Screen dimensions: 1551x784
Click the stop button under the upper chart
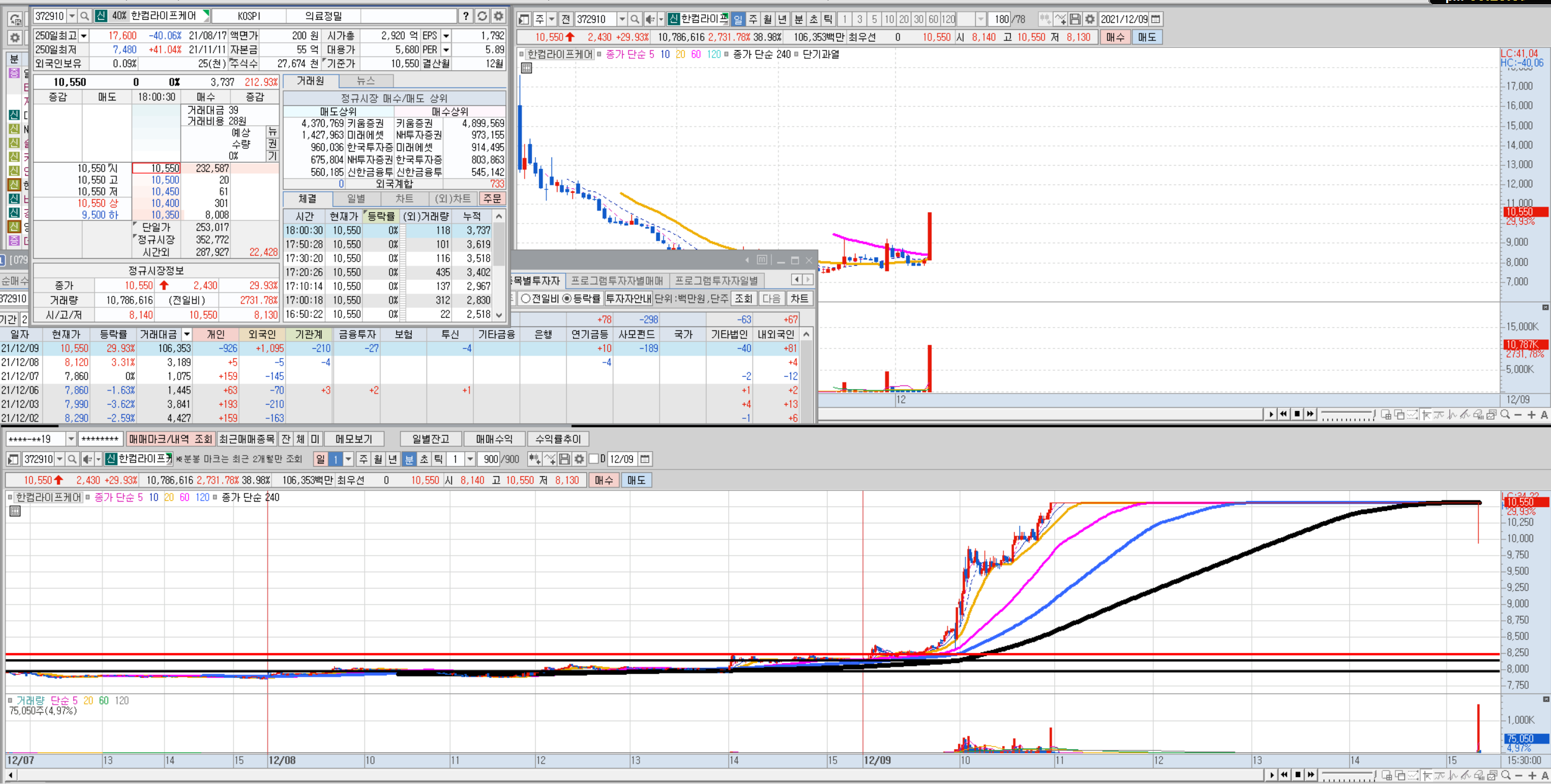(1297, 415)
